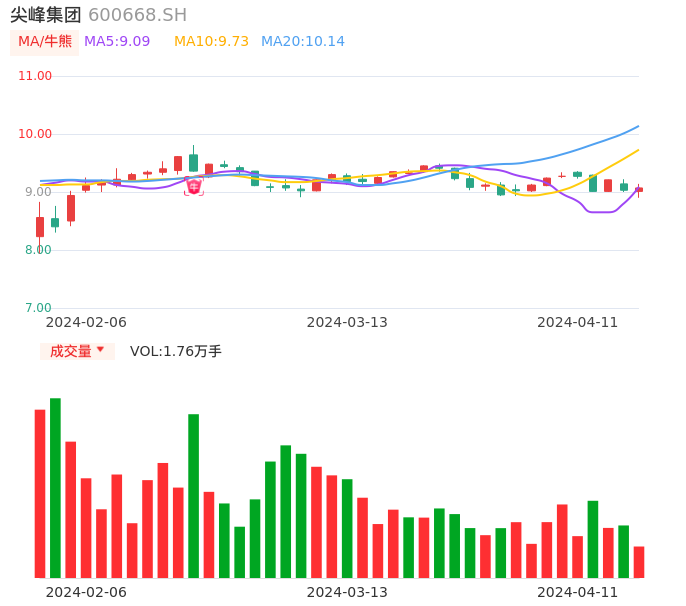The height and width of the screenshot is (606, 686).
Task: Click the last red volume bar on right
Action: coord(639,562)
